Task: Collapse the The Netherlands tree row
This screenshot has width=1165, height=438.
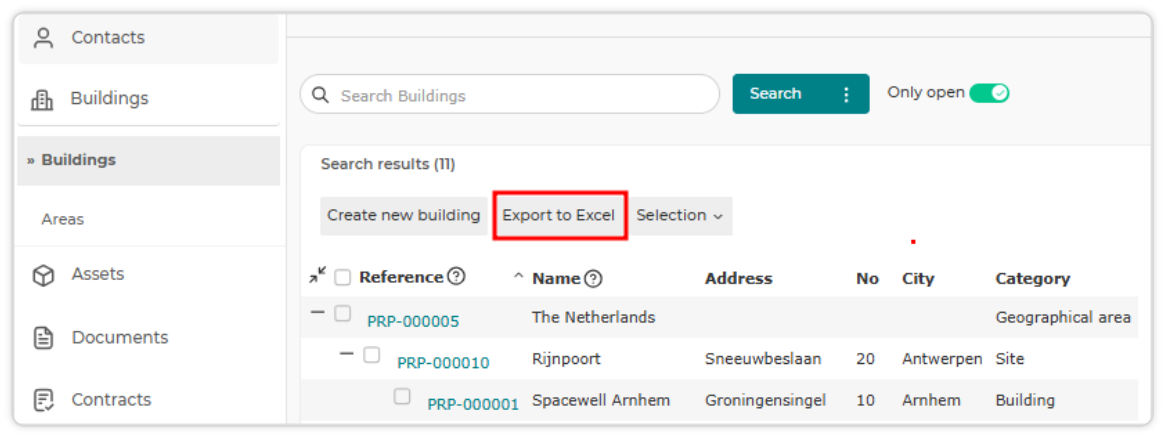Action: [317, 313]
